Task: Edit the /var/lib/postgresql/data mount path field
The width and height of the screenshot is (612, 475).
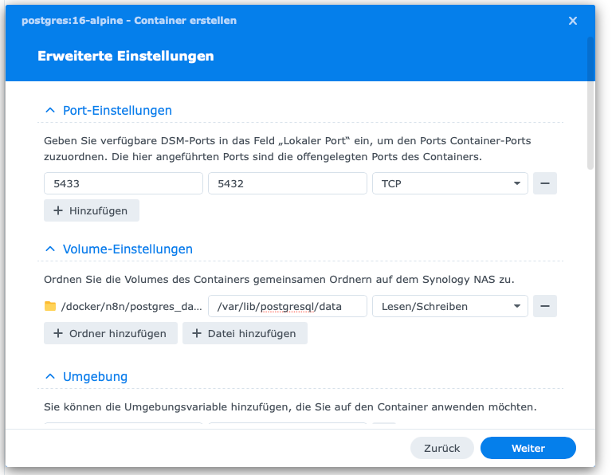Action: tap(287, 307)
